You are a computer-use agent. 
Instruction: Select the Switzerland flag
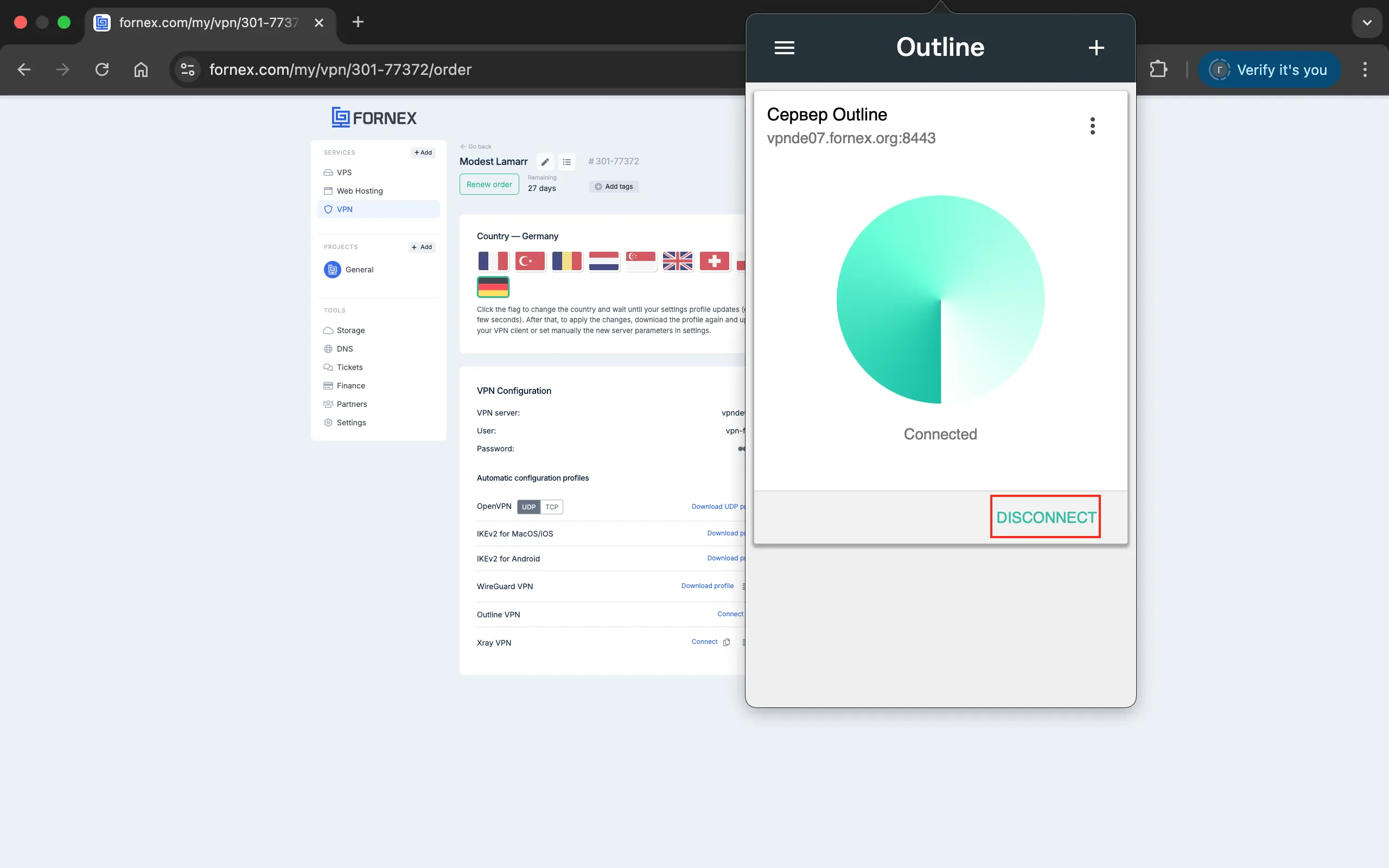point(714,261)
